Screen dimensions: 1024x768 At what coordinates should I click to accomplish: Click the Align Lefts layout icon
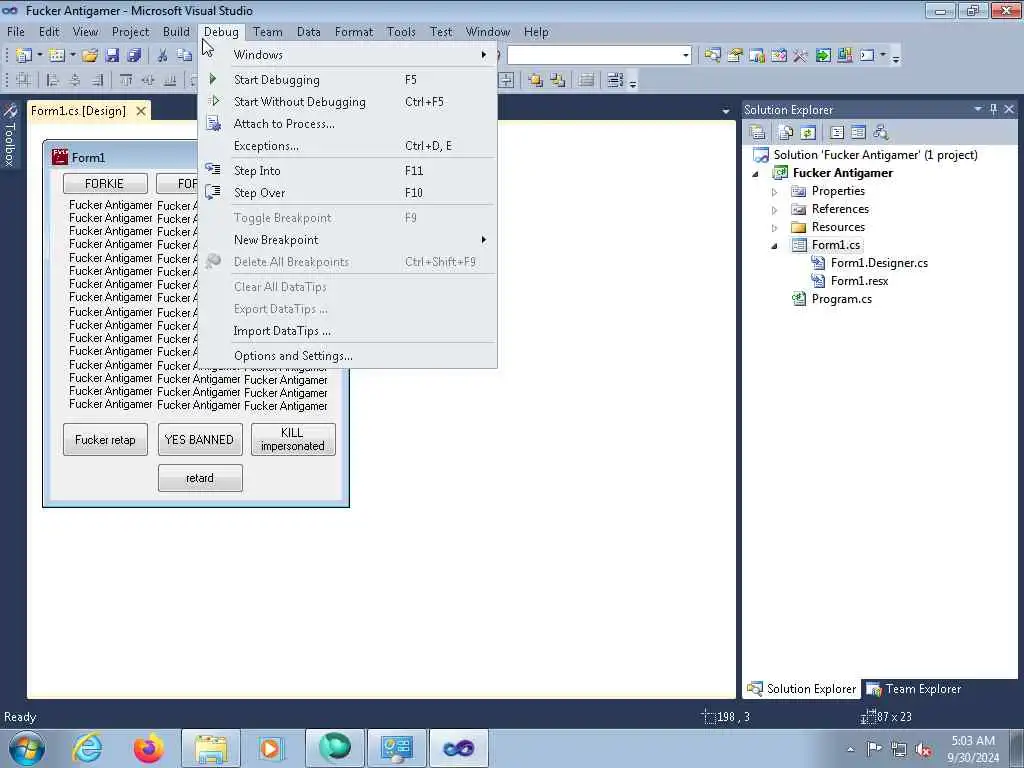(x=53, y=80)
